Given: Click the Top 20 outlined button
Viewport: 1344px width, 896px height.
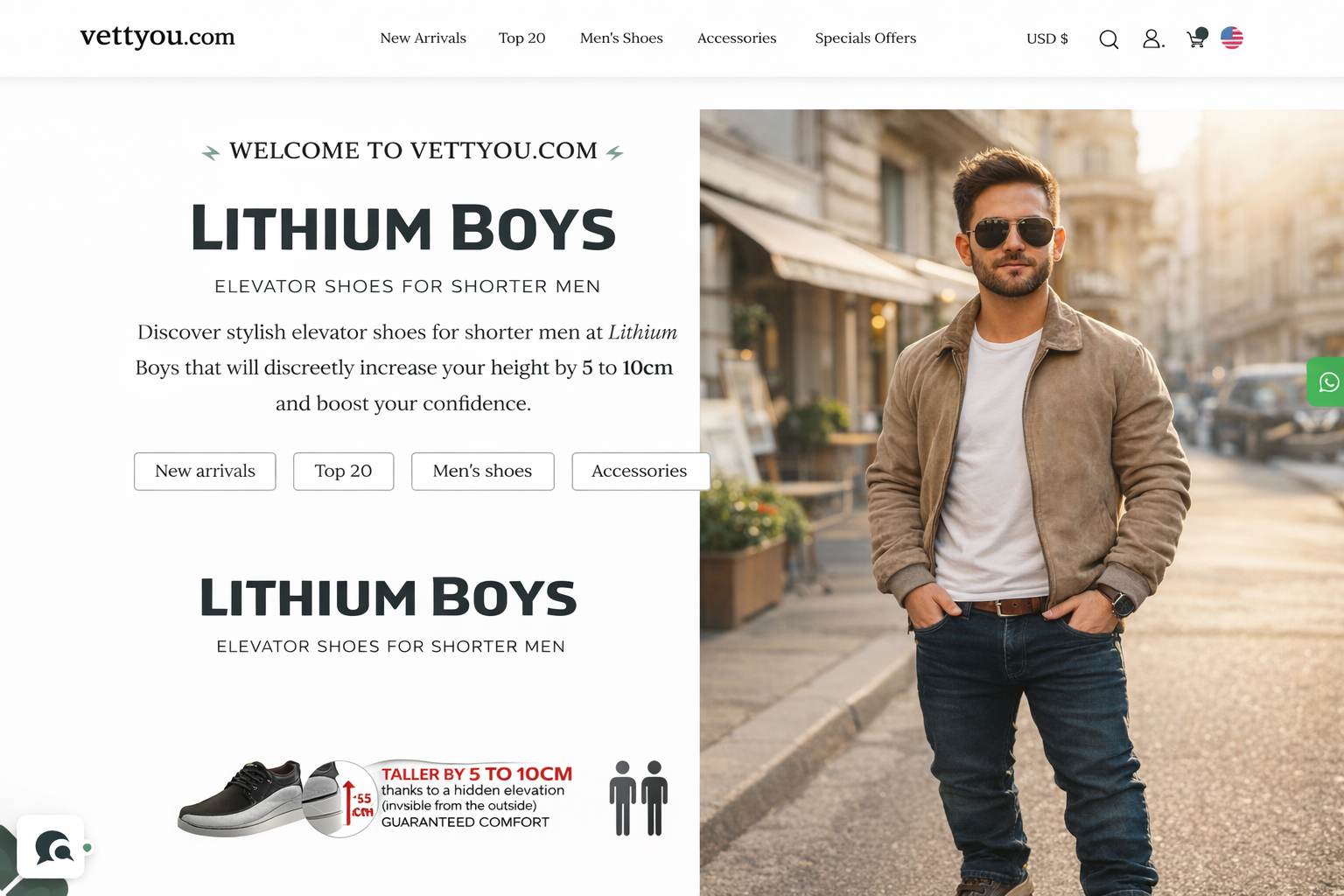Looking at the screenshot, I should click(x=343, y=472).
